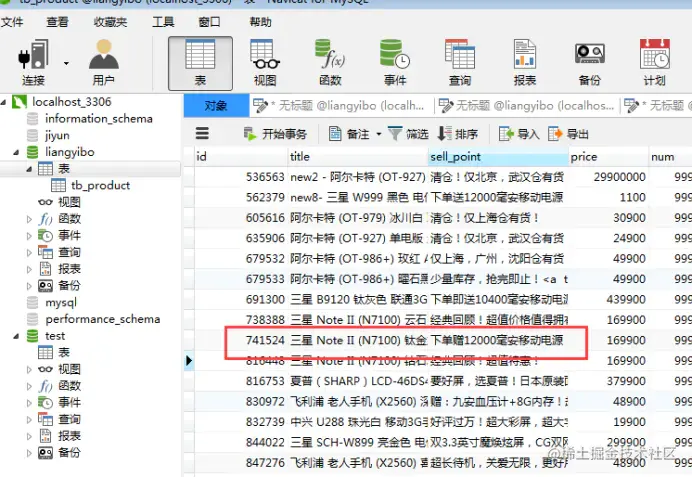Screen dimensions: 692x477
Task: Expand 查询 node under liangyibo
Action: (x=29, y=252)
